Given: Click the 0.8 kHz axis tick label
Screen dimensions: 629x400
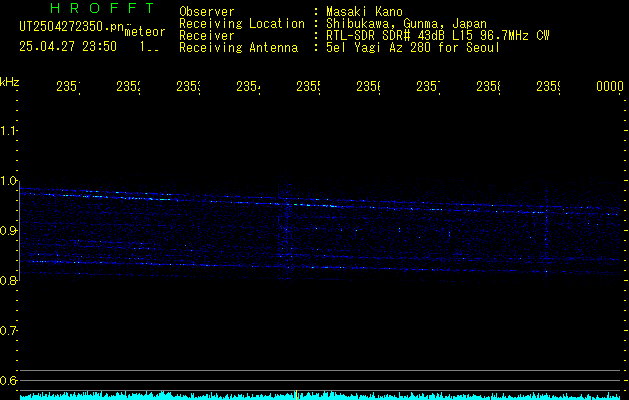Looking at the screenshot, I should pyautogui.click(x=8, y=280).
